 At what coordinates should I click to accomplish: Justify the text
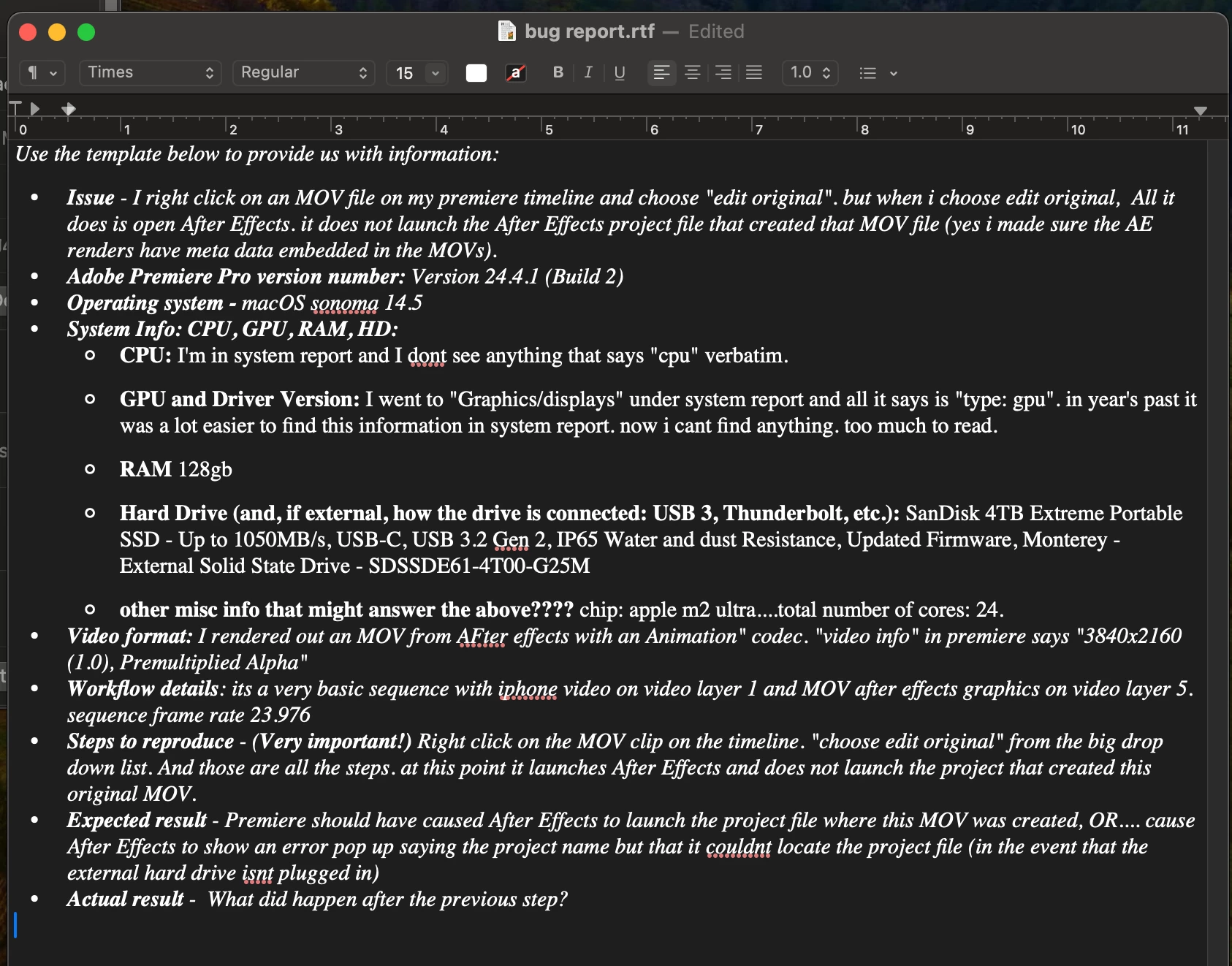pos(753,72)
